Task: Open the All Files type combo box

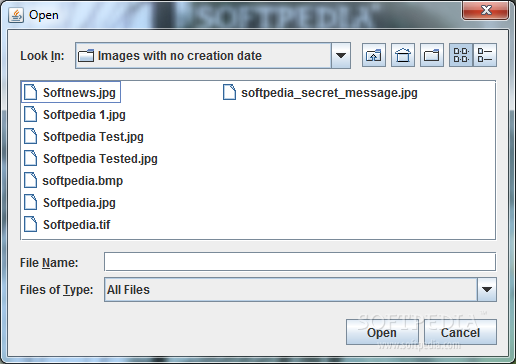Action: tap(300, 289)
